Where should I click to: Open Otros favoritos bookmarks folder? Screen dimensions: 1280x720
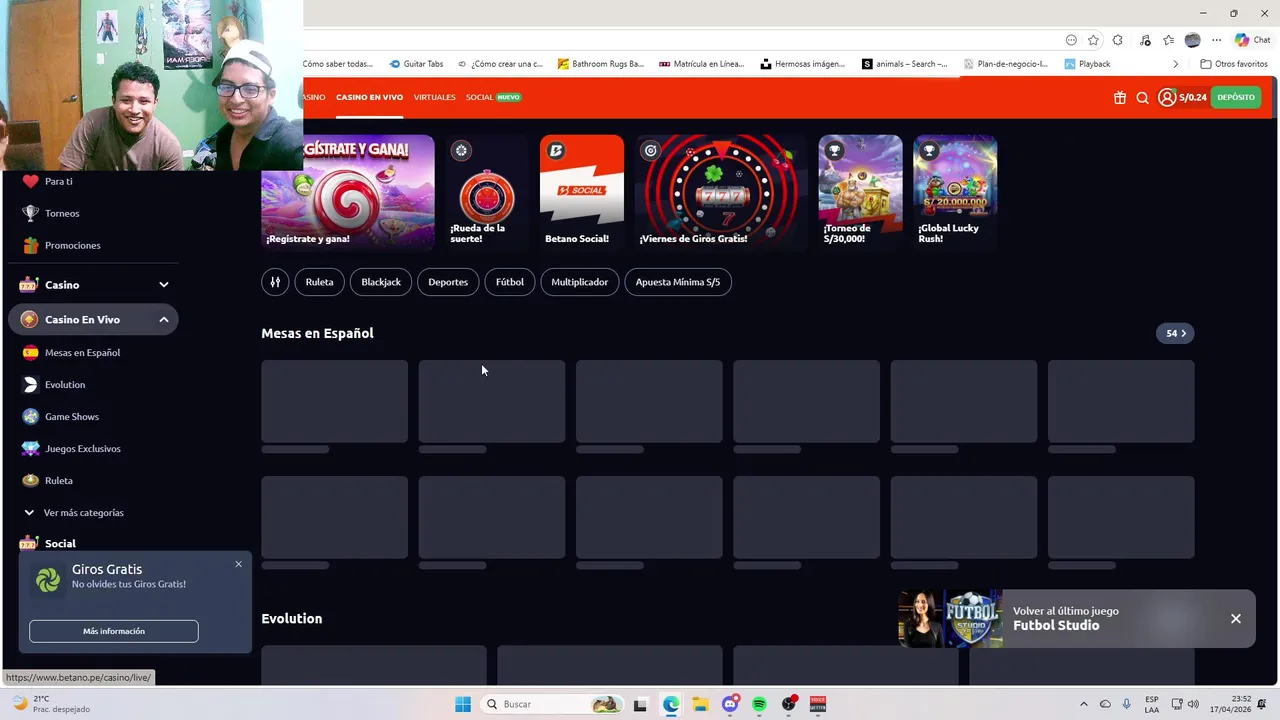point(1234,64)
